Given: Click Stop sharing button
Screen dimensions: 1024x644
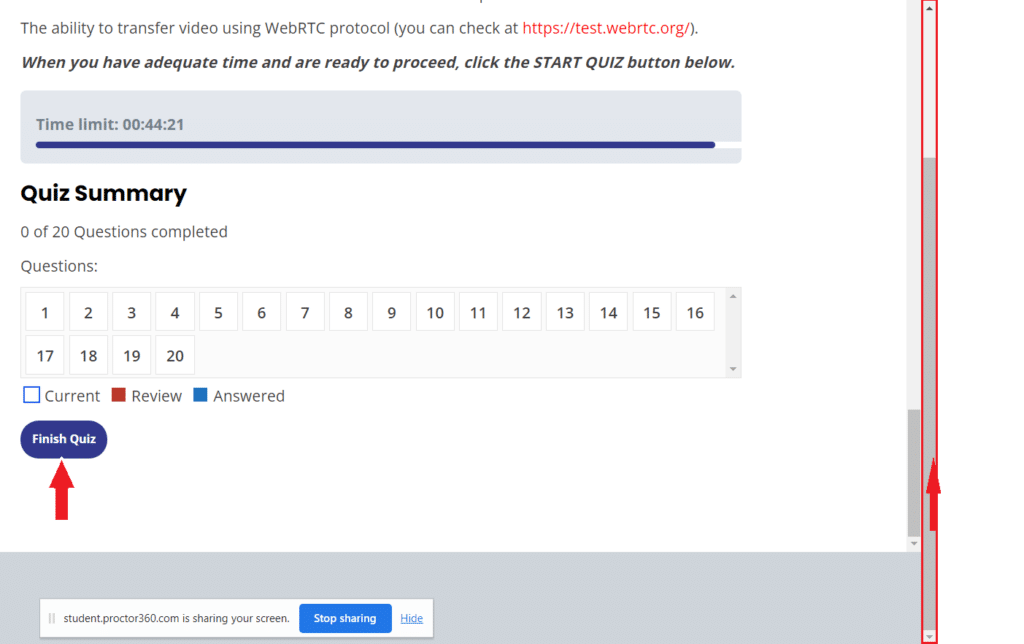Looking at the screenshot, I should (344, 618).
